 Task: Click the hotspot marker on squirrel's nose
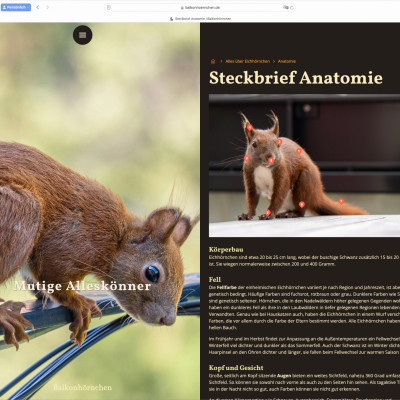pyautogui.click(x=271, y=161)
